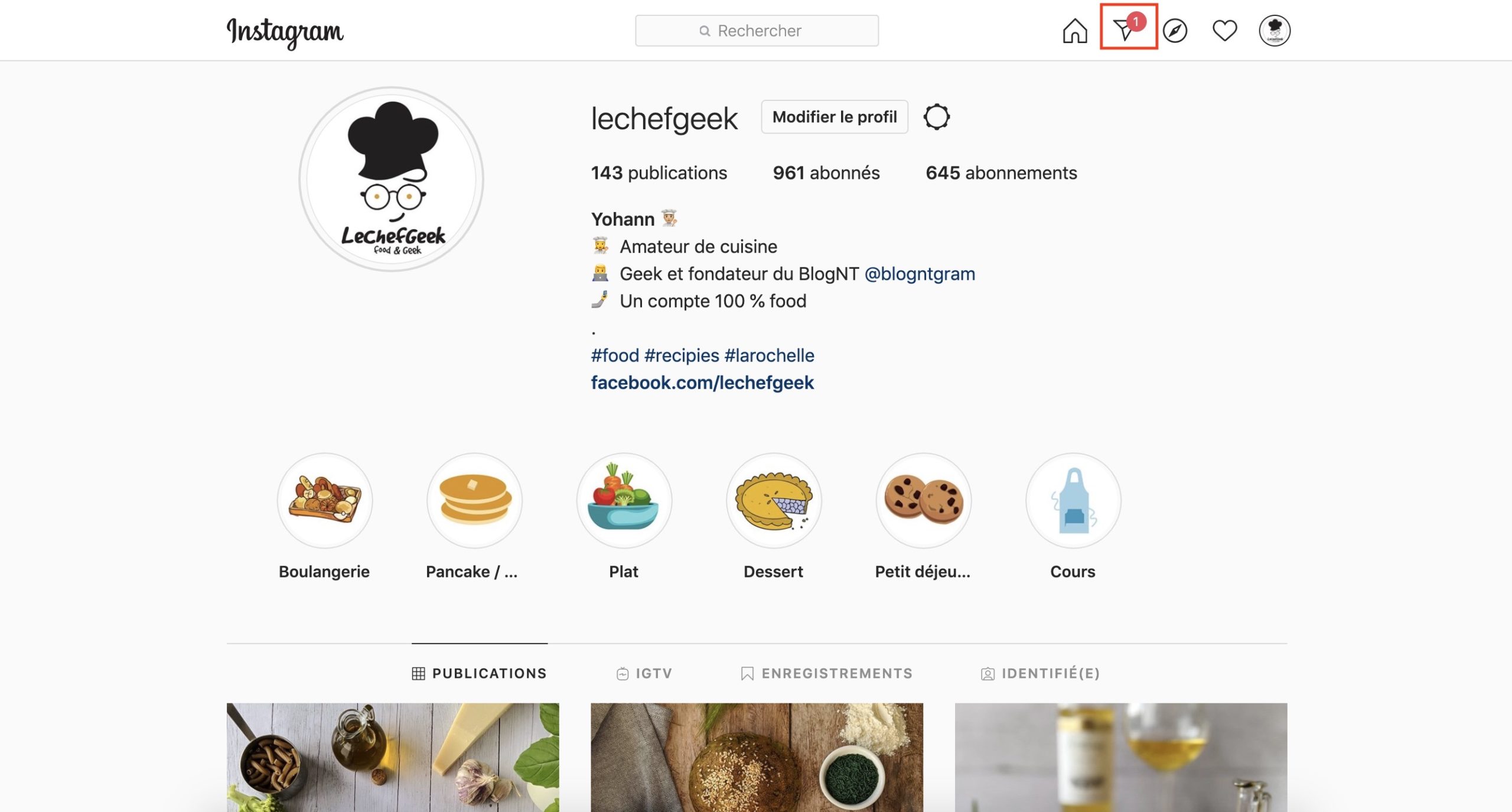Open the Explore compass icon

point(1175,31)
